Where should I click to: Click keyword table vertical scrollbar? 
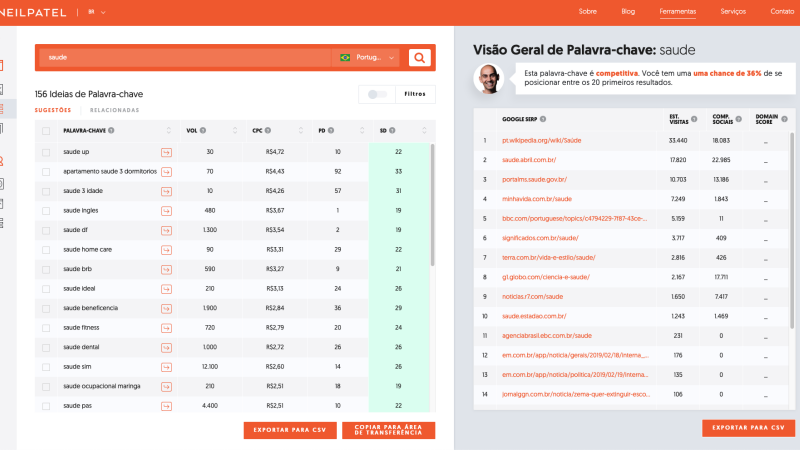click(433, 205)
